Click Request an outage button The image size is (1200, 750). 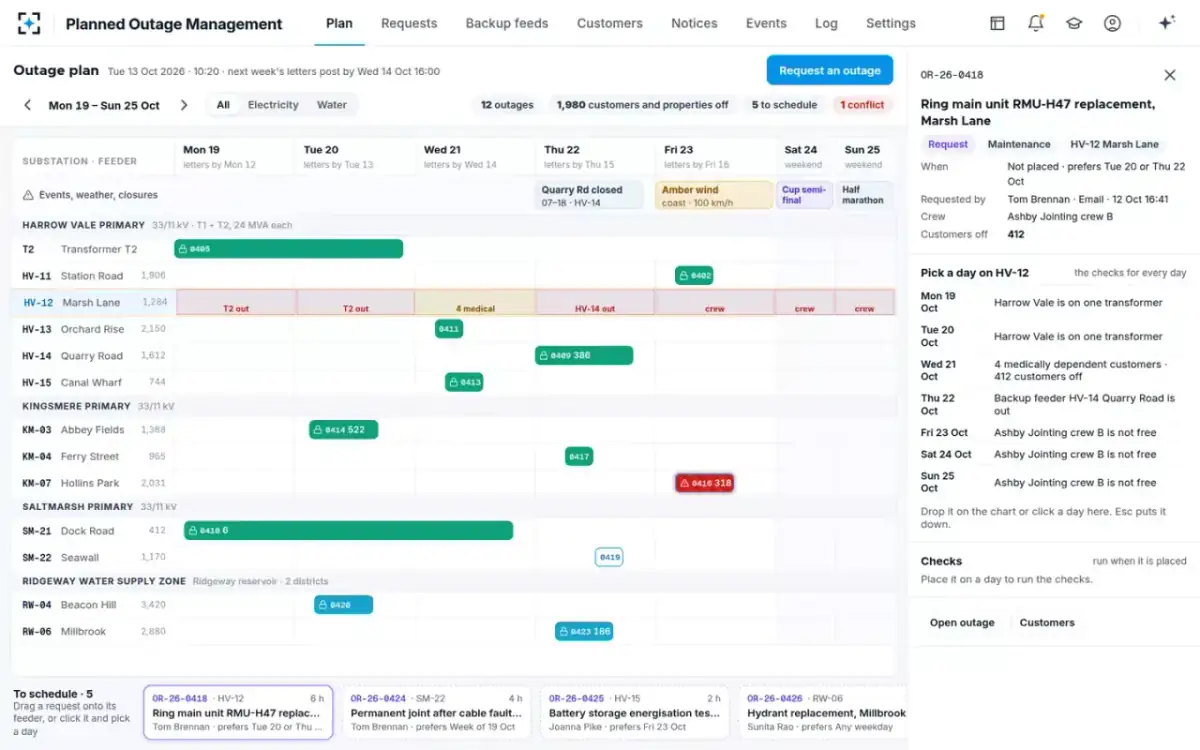(830, 70)
